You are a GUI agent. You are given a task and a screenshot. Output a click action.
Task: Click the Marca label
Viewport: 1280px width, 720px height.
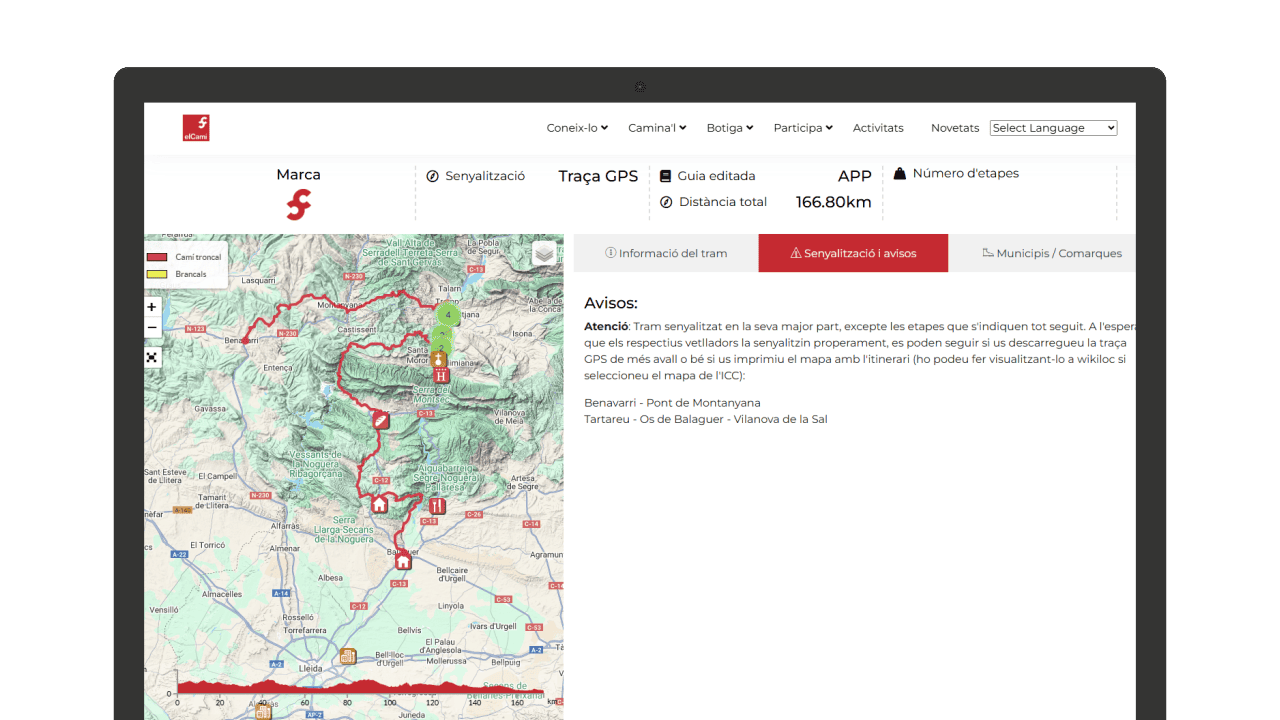(298, 175)
